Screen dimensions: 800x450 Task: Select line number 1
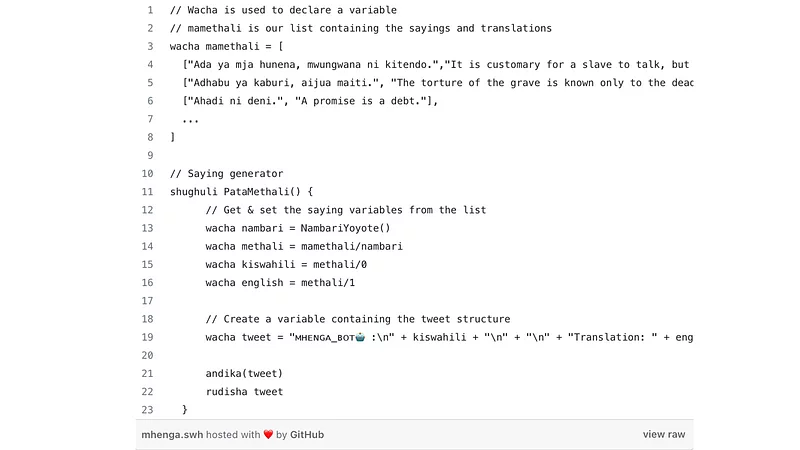tap(150, 10)
